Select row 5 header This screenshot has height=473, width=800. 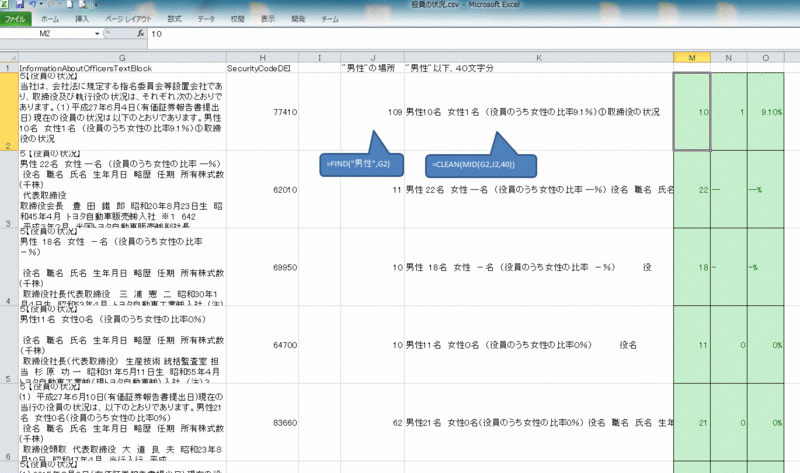pos(9,344)
